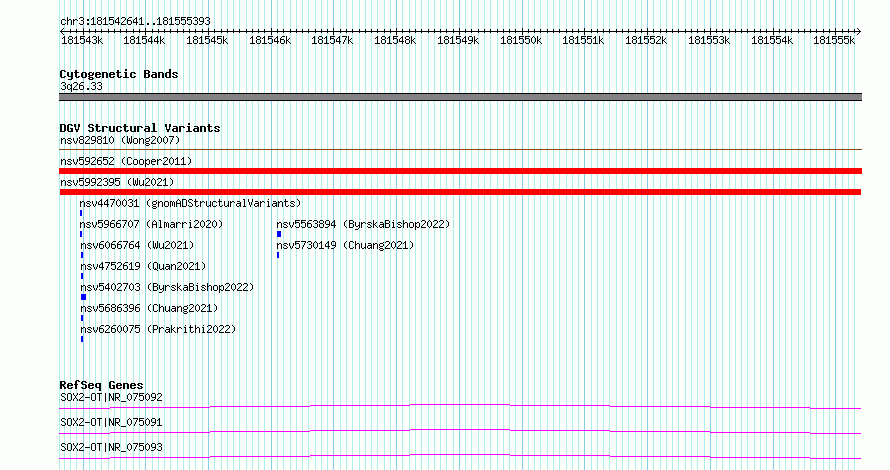
Task: Click the 181546k ruler tick label
Action: (x=270, y=40)
